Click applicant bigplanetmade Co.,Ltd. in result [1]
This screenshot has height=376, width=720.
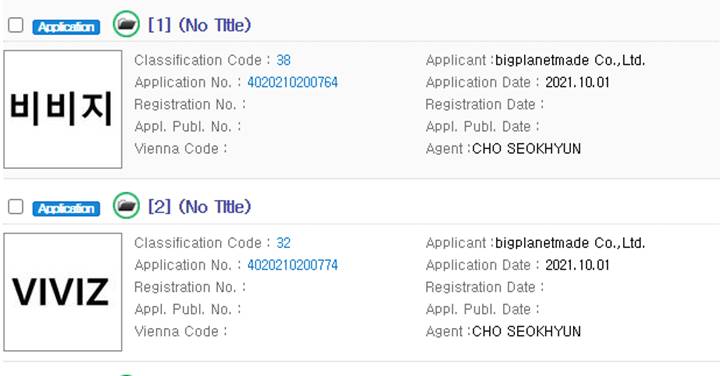570,60
